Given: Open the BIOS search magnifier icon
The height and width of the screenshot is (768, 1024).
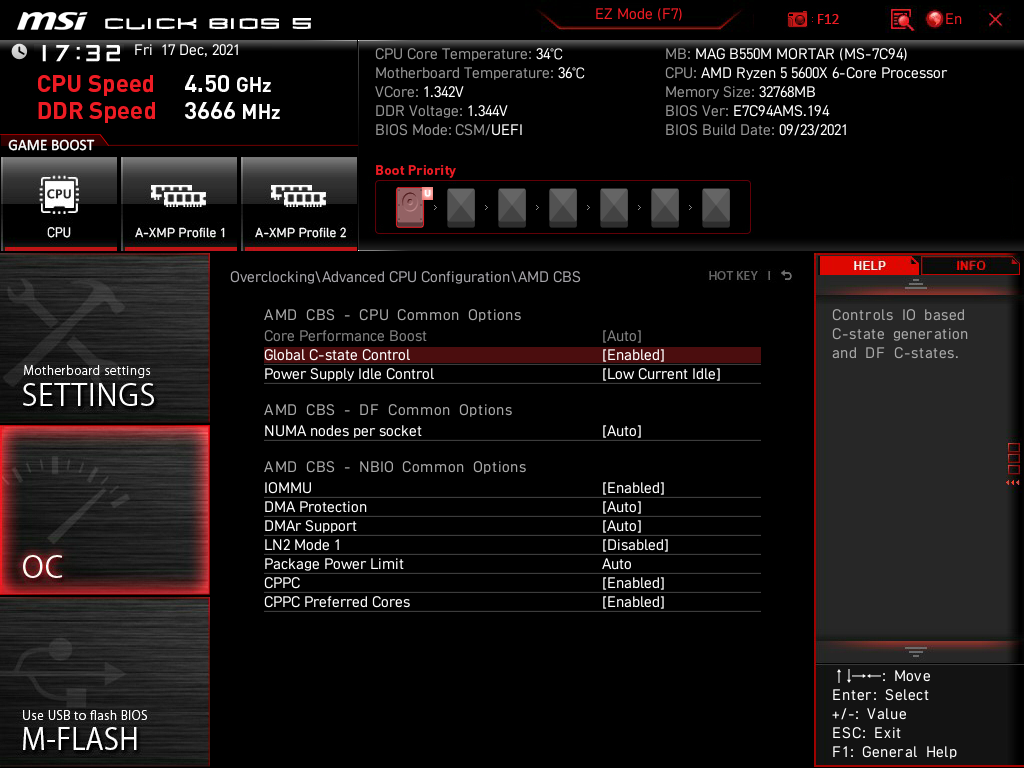Looking at the screenshot, I should 901,20.
